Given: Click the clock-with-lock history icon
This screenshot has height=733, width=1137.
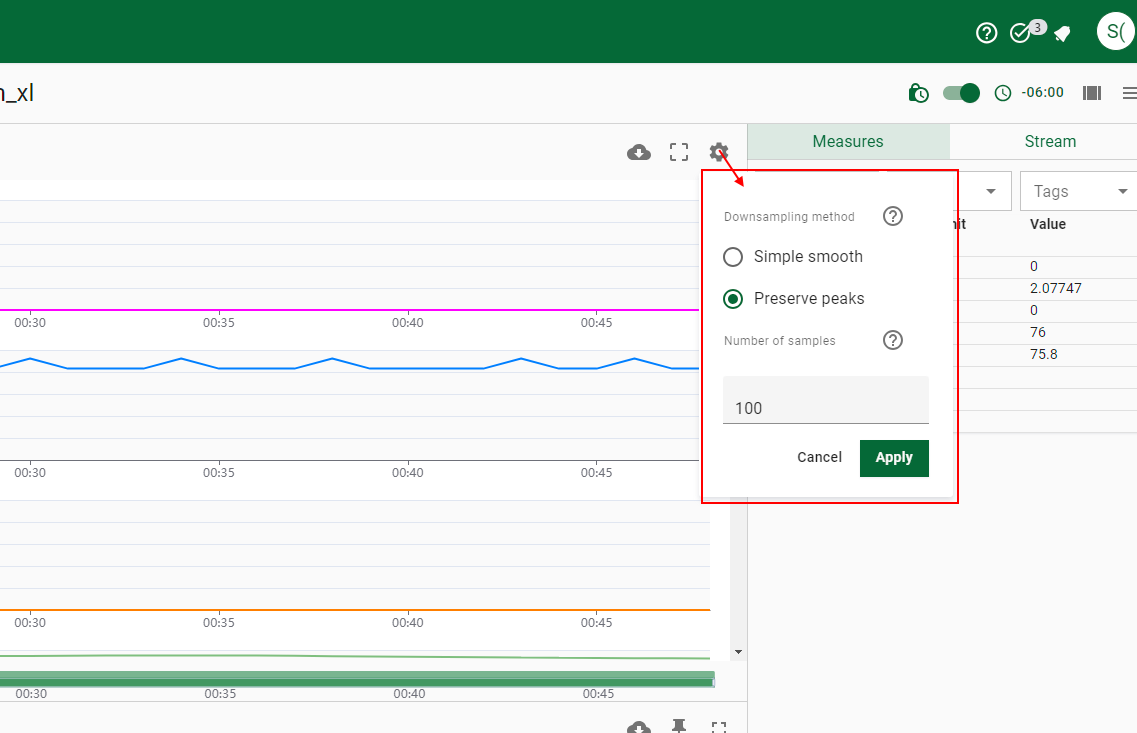Looking at the screenshot, I should coord(919,93).
